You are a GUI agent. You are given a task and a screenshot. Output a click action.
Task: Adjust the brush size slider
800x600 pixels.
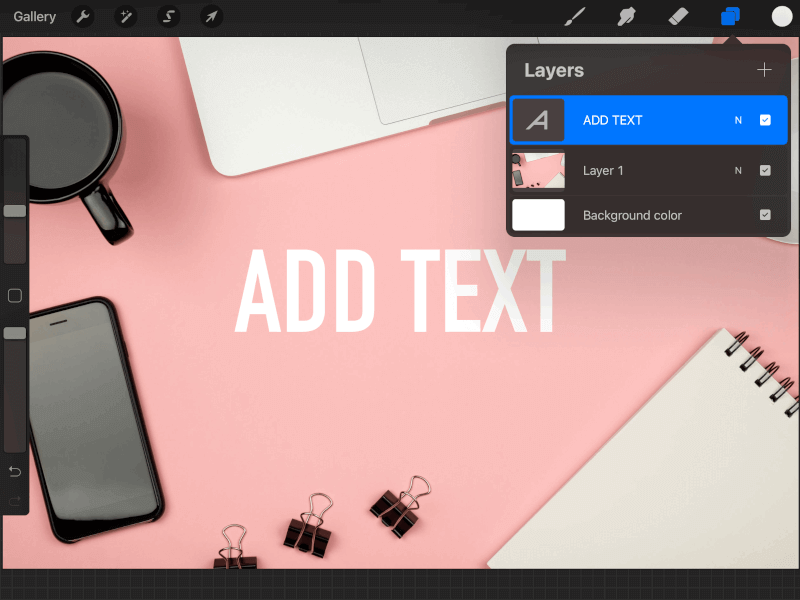(14, 210)
